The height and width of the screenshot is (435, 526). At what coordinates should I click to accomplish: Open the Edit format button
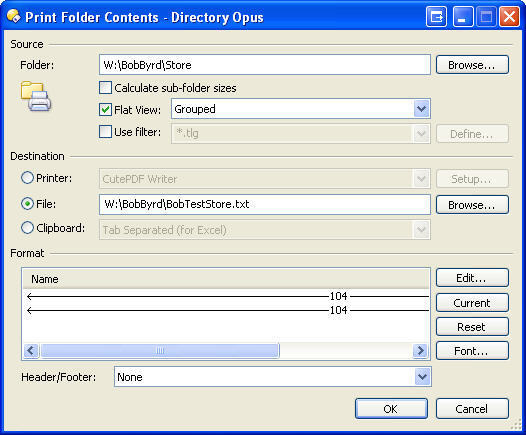[x=472, y=278]
